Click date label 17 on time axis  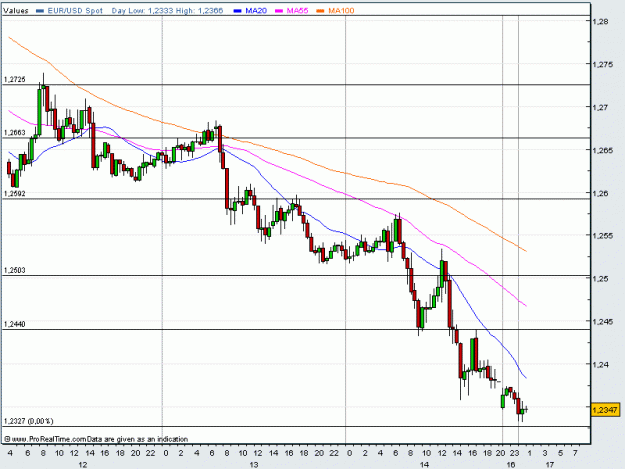(x=550, y=465)
